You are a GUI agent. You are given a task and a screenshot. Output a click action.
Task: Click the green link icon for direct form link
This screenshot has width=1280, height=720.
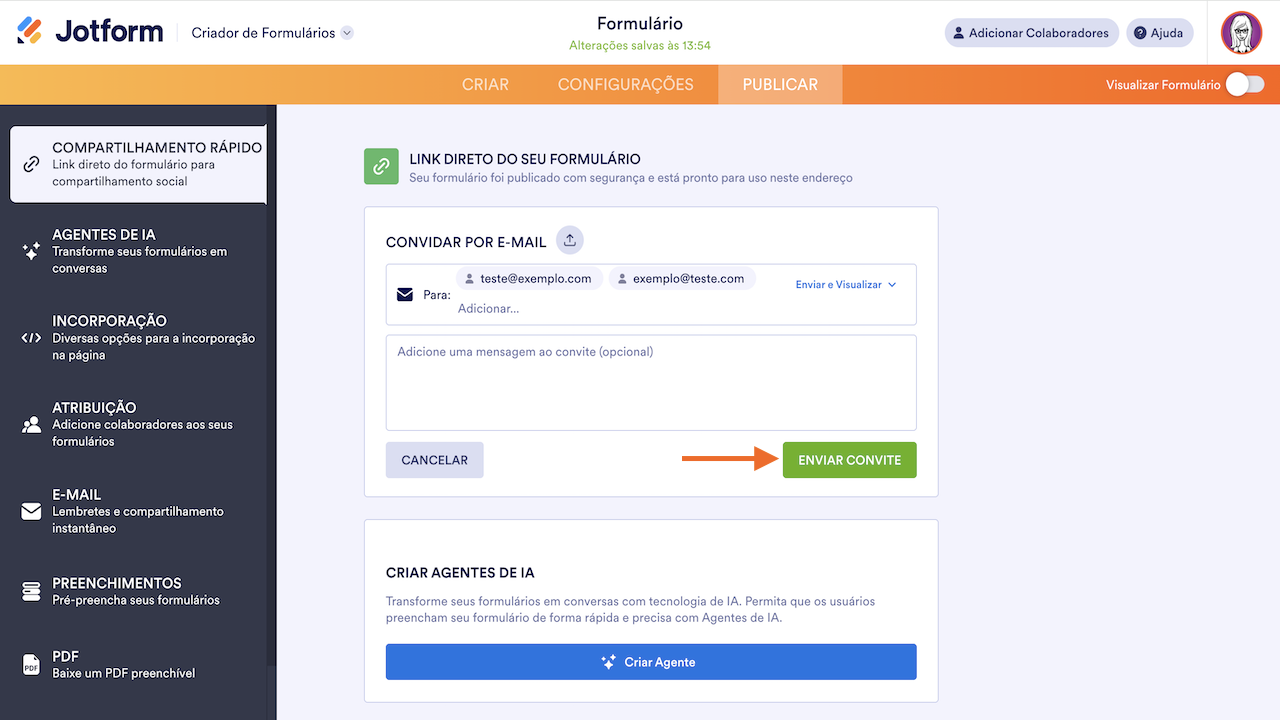point(381,167)
